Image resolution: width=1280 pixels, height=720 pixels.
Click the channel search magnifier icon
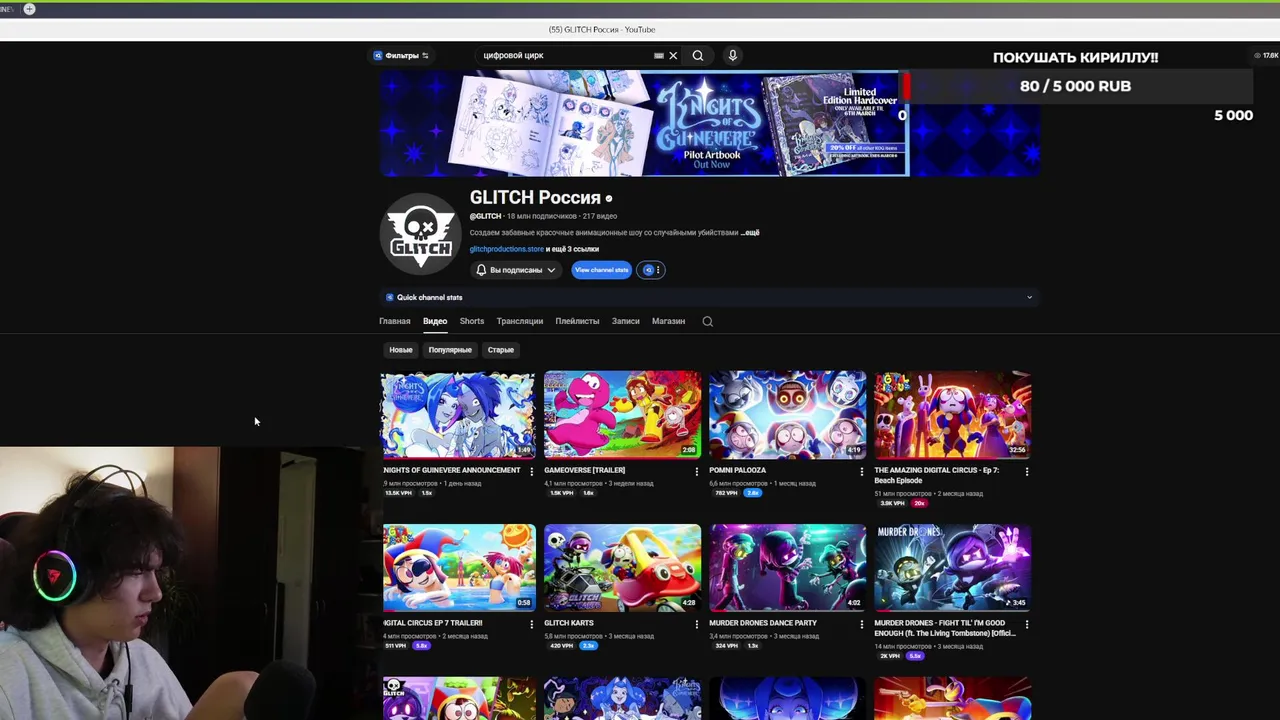[707, 321]
